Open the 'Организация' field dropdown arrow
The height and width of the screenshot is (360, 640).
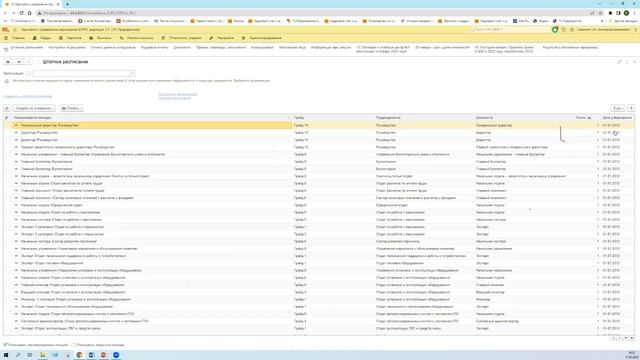(x=133, y=73)
